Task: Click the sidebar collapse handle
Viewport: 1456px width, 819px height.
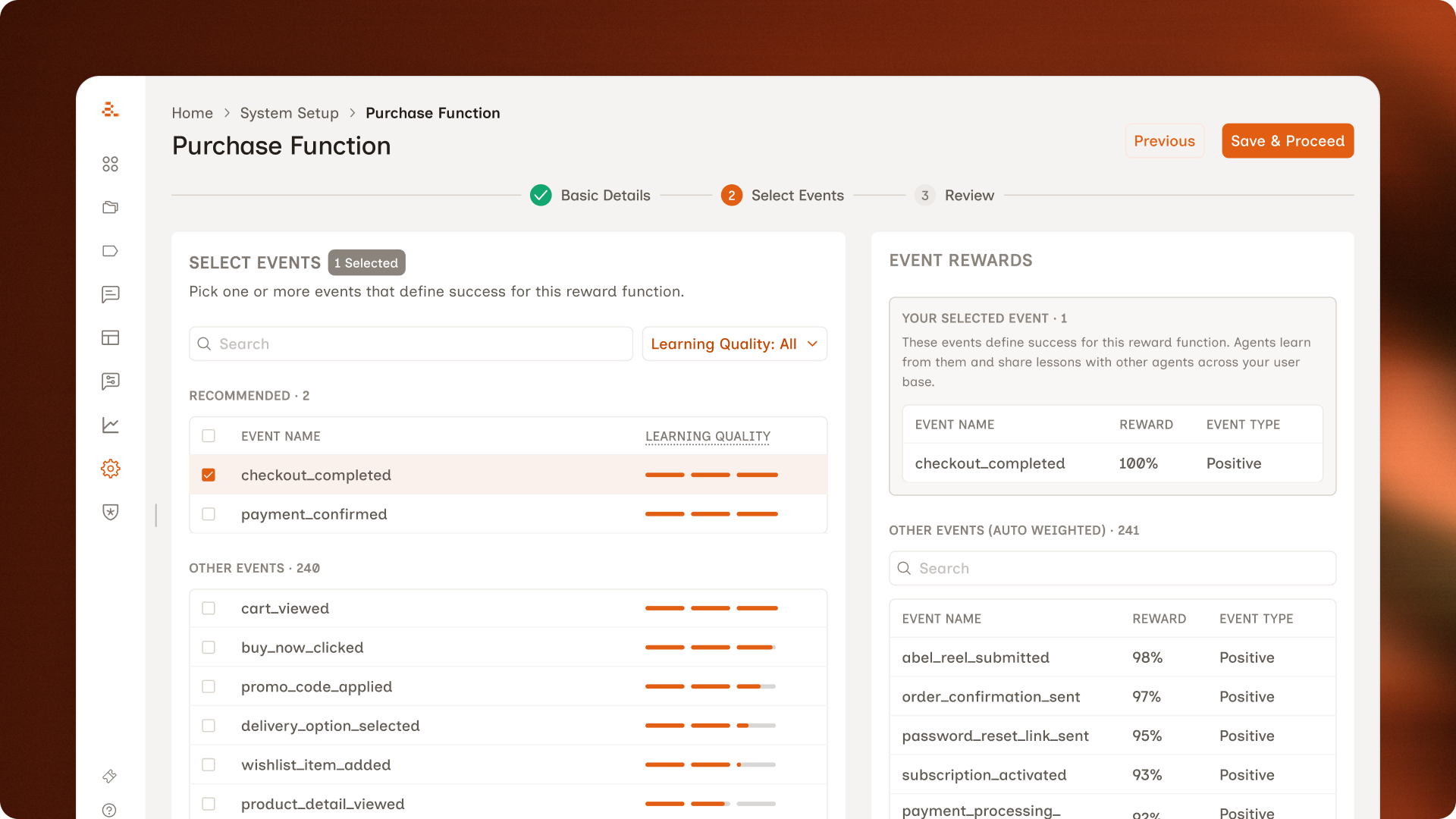Action: (156, 515)
